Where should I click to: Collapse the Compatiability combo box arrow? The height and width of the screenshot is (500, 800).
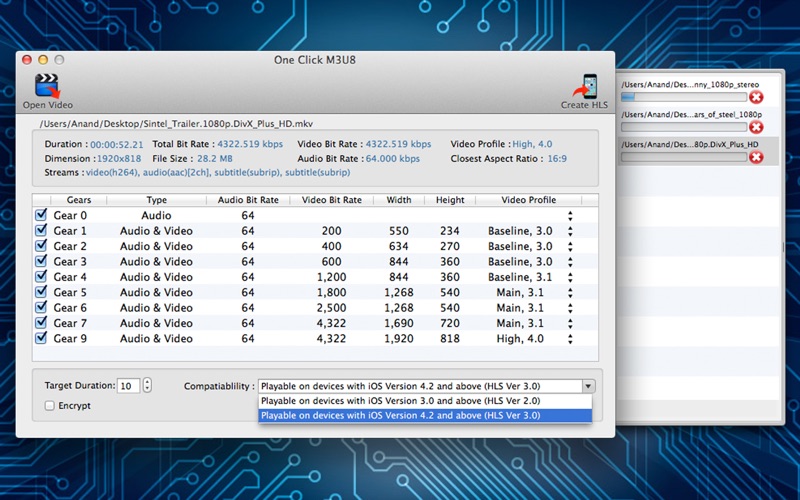click(588, 386)
